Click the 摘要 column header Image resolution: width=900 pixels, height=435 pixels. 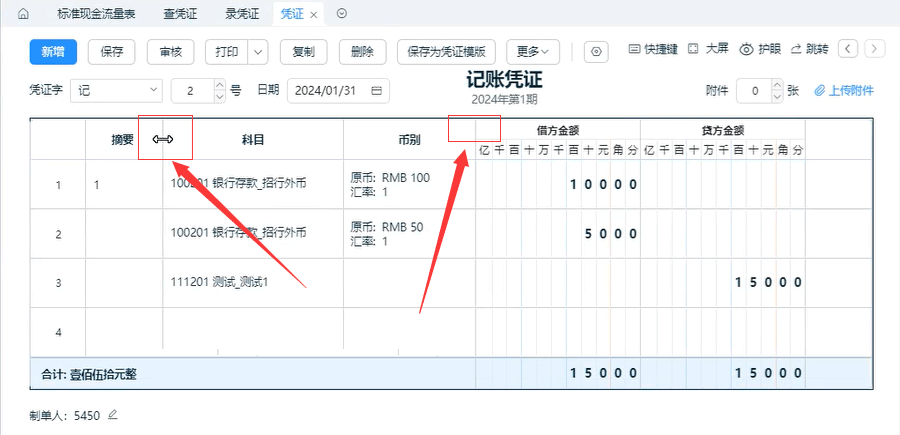122,139
